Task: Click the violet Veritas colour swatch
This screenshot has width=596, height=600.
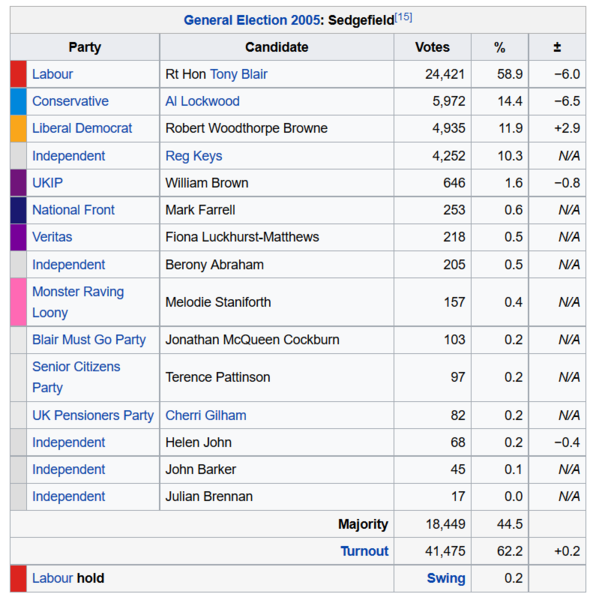Action: (x=18, y=237)
